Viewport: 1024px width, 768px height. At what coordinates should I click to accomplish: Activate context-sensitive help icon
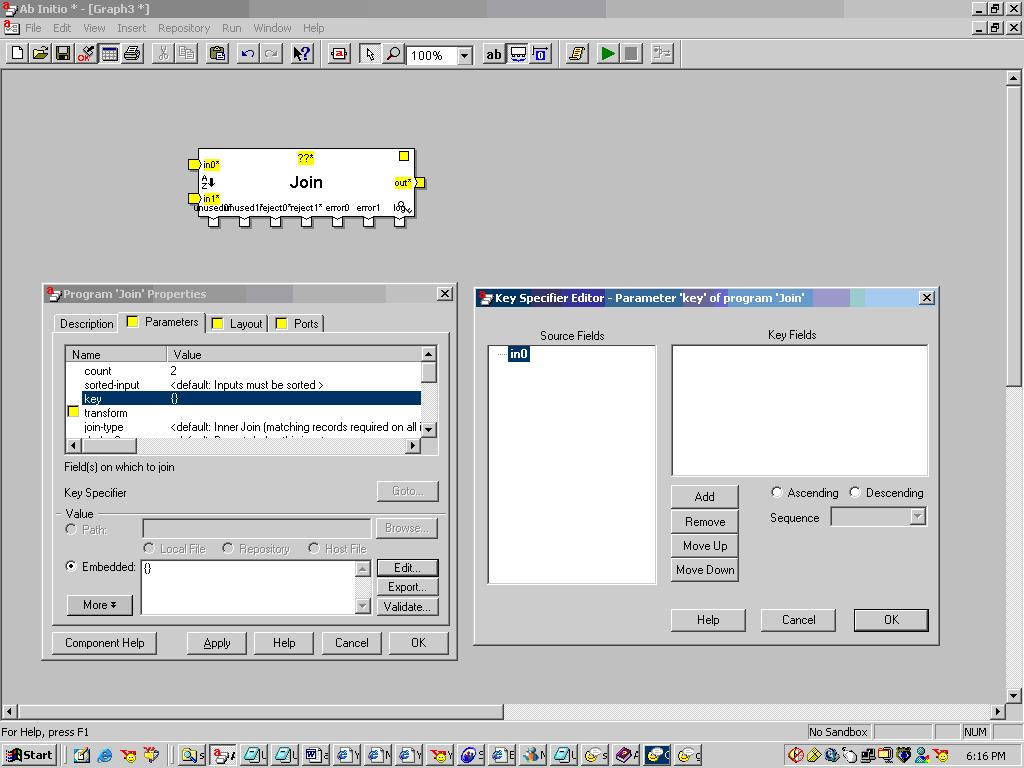coord(301,54)
